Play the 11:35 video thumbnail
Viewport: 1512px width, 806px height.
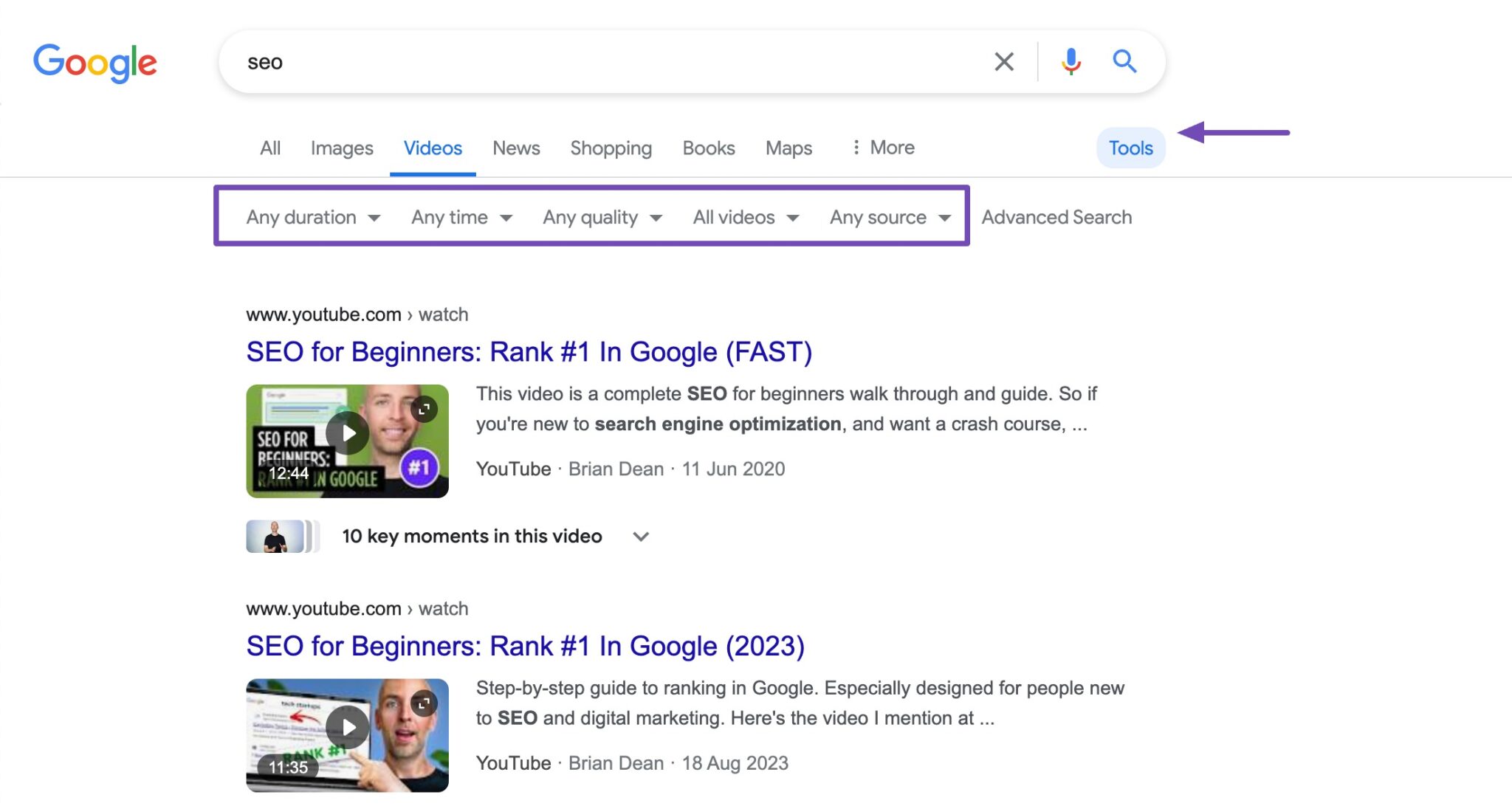point(347,728)
